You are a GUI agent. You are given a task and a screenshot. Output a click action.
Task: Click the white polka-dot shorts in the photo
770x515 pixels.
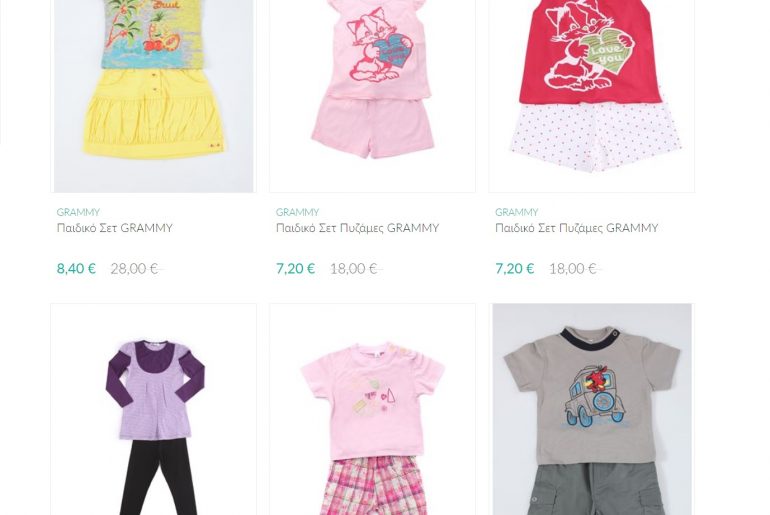[596, 136]
